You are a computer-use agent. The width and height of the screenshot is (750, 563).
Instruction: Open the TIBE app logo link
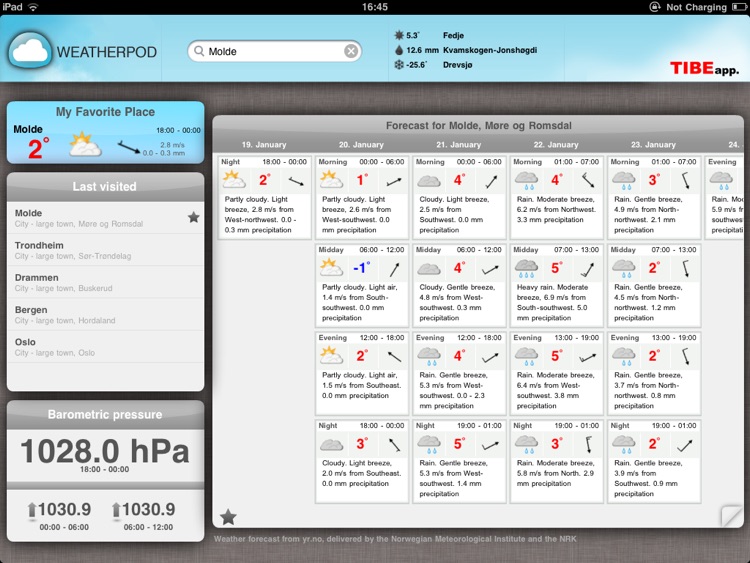tap(704, 68)
